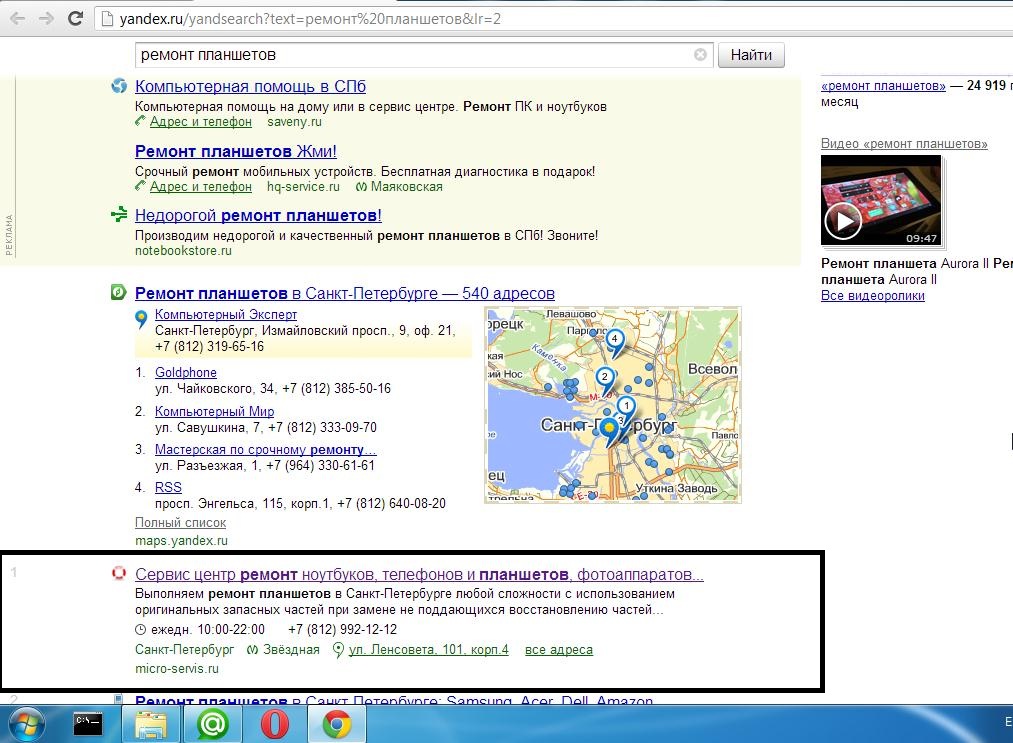1013x743 pixels.
Task: Click the maps.yandex.ru source URL
Action: 182,541
